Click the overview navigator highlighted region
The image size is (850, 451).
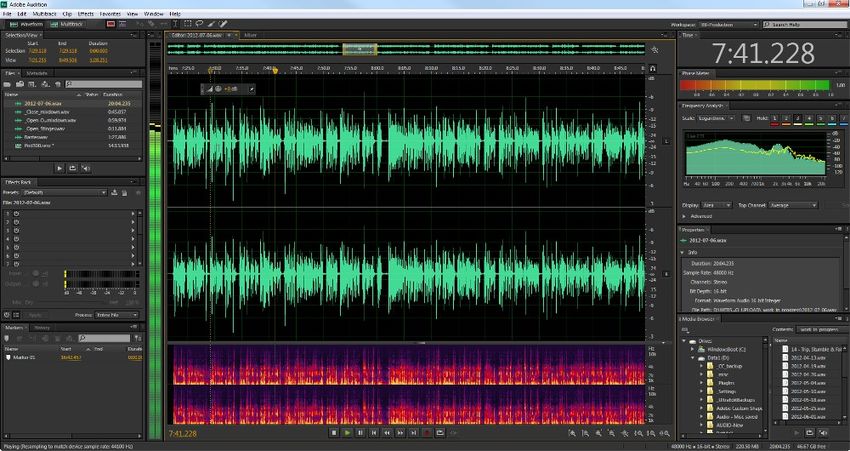(x=359, y=49)
